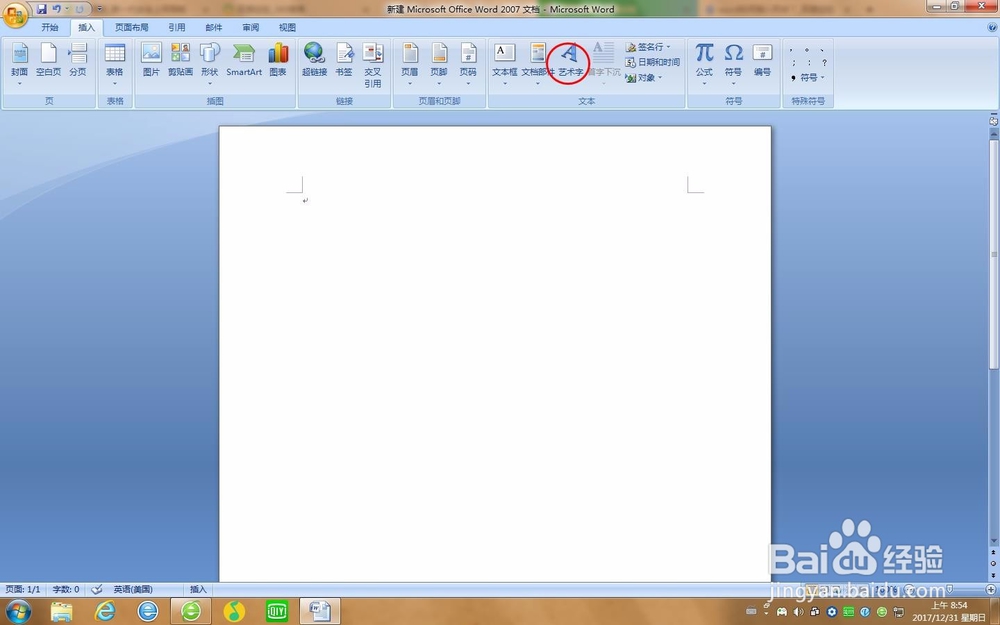Viewport: 1000px width, 625px height.
Task: Click the 艺术字 WordArt button
Action: tap(570, 62)
